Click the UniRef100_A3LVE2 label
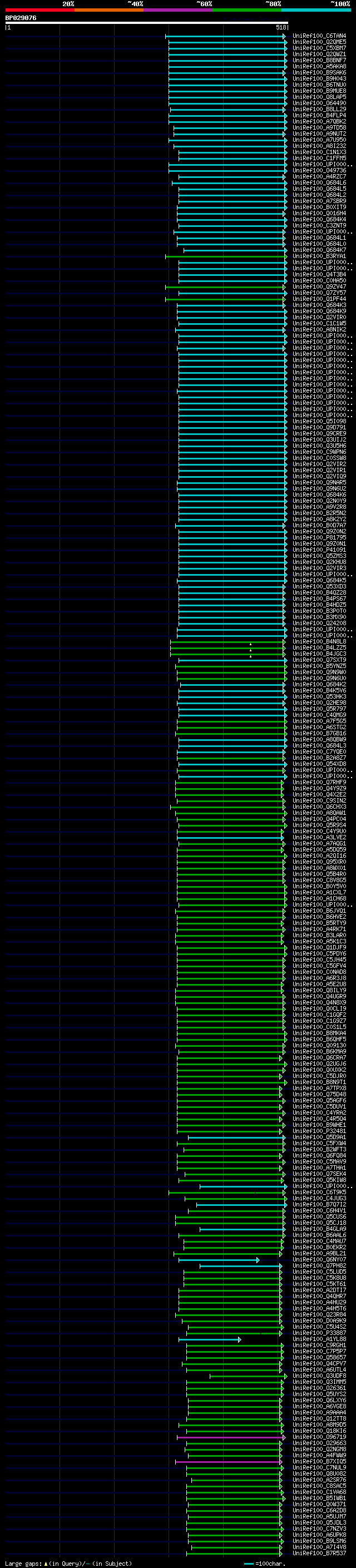Image resolution: width=356 pixels, height=1568 pixels. click(319, 838)
